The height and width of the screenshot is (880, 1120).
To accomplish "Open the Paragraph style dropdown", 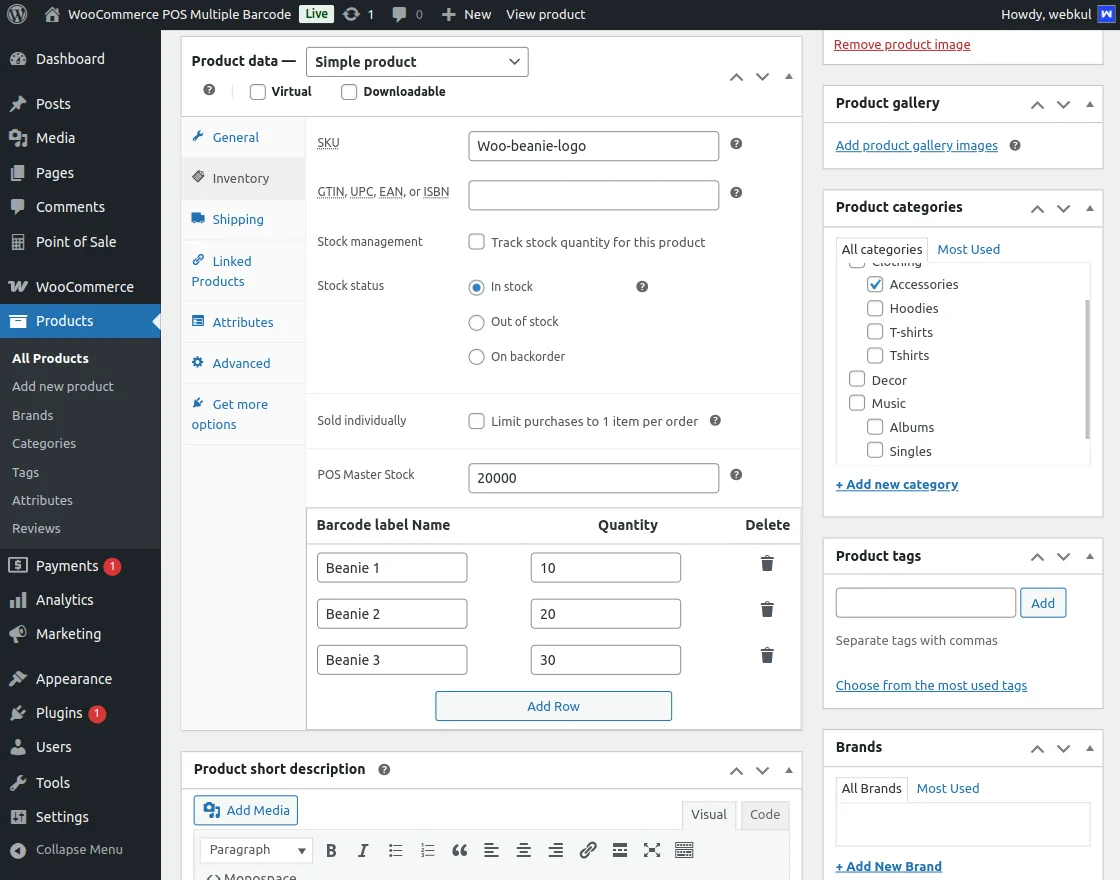I will (x=255, y=849).
